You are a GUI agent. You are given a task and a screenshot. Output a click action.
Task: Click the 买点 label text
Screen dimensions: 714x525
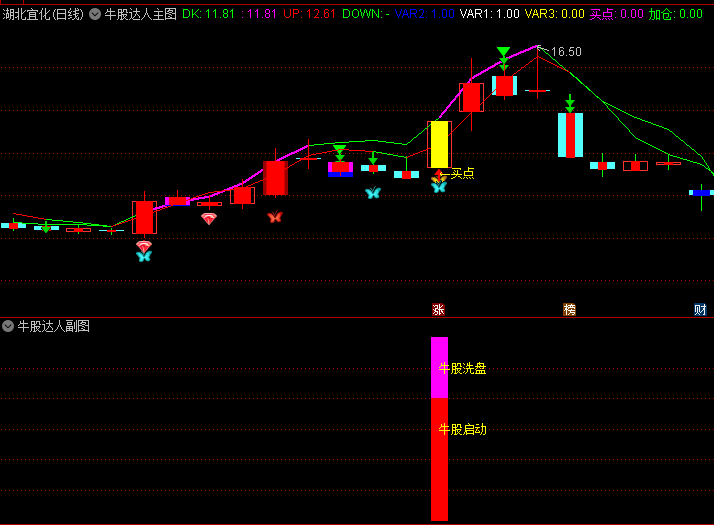click(x=462, y=173)
